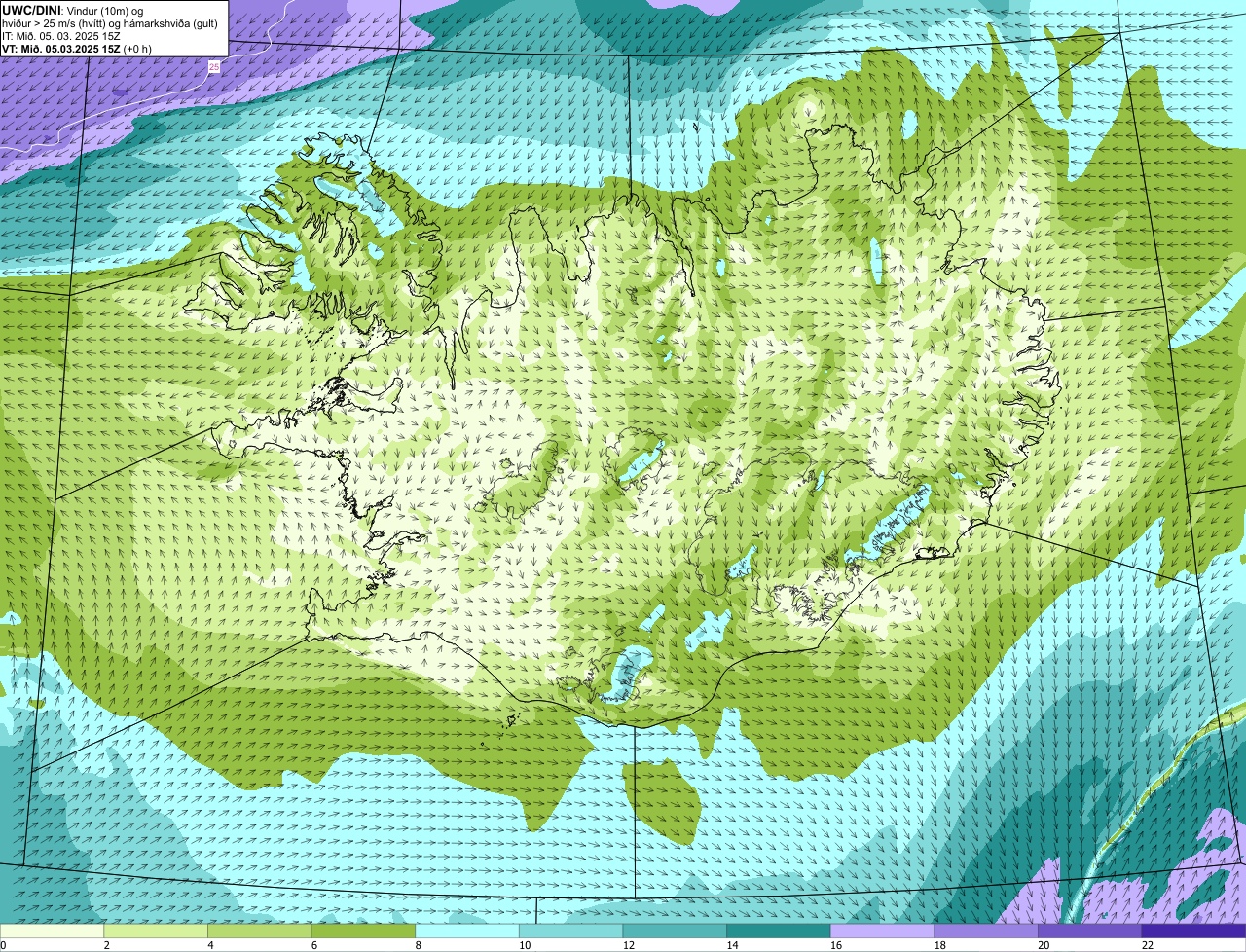
Task: Click the 14–16 m/s dark teal legend swatch
Action: coord(779,932)
